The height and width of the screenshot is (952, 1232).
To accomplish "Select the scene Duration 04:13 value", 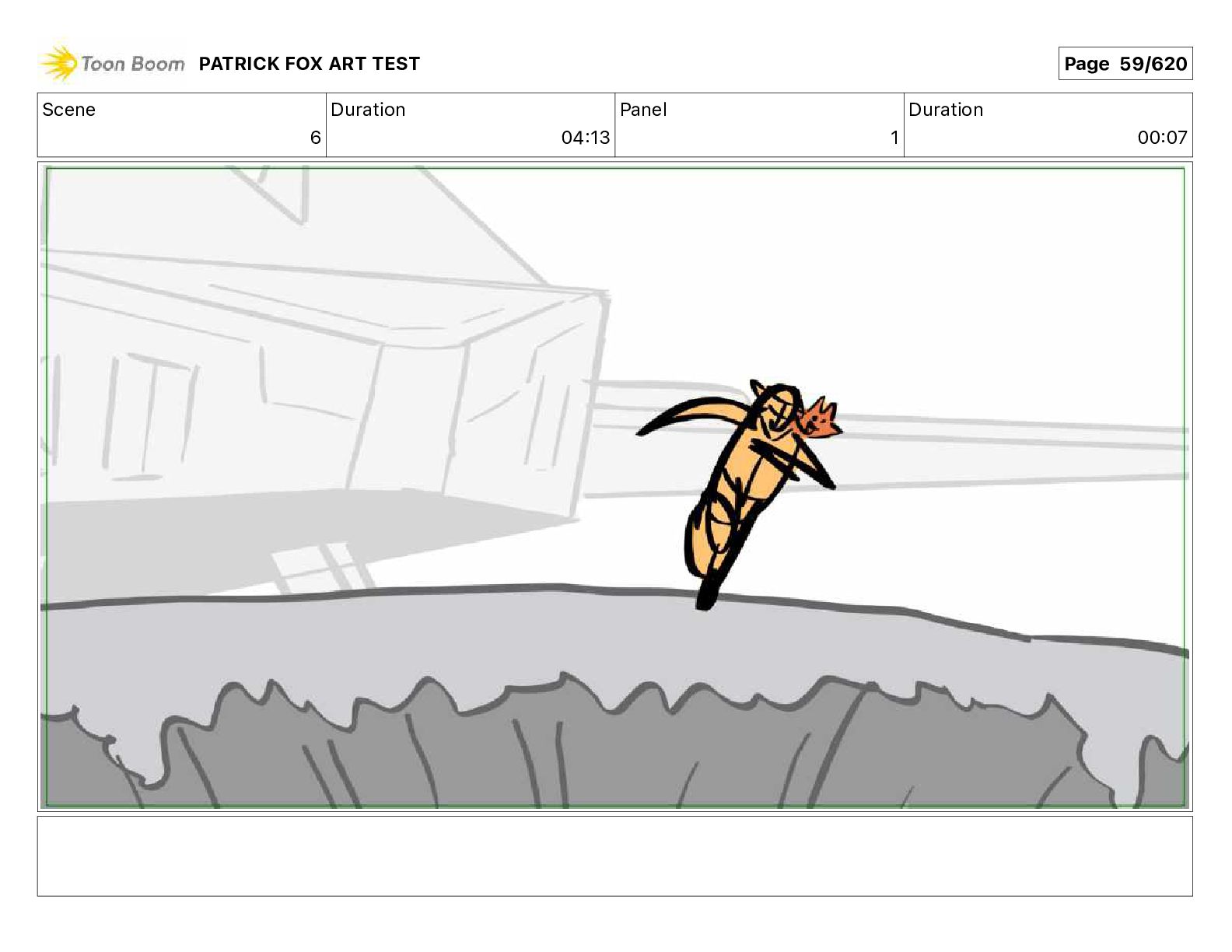I will click(x=585, y=138).
